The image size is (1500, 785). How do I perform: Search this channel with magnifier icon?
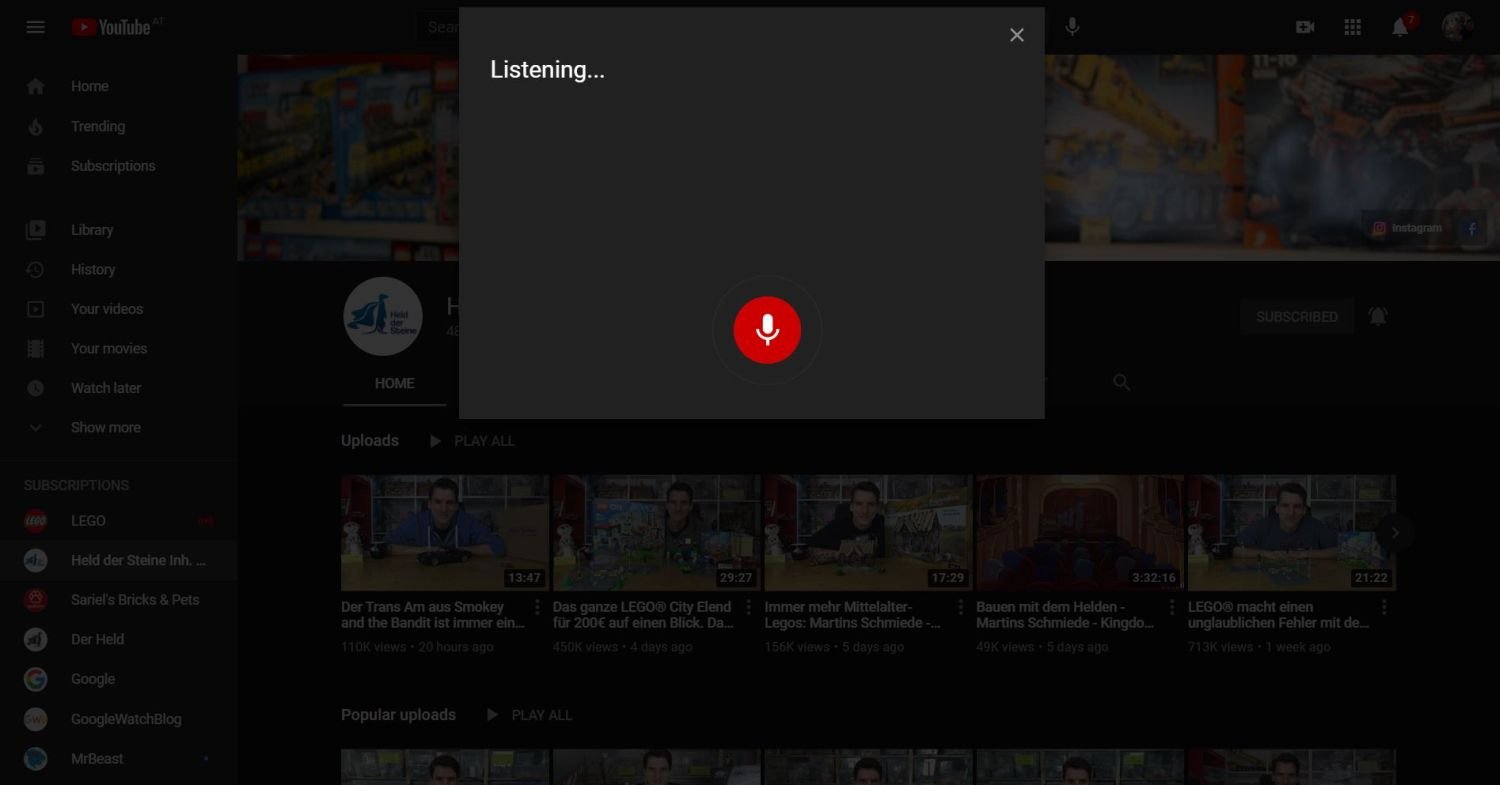coord(1122,383)
